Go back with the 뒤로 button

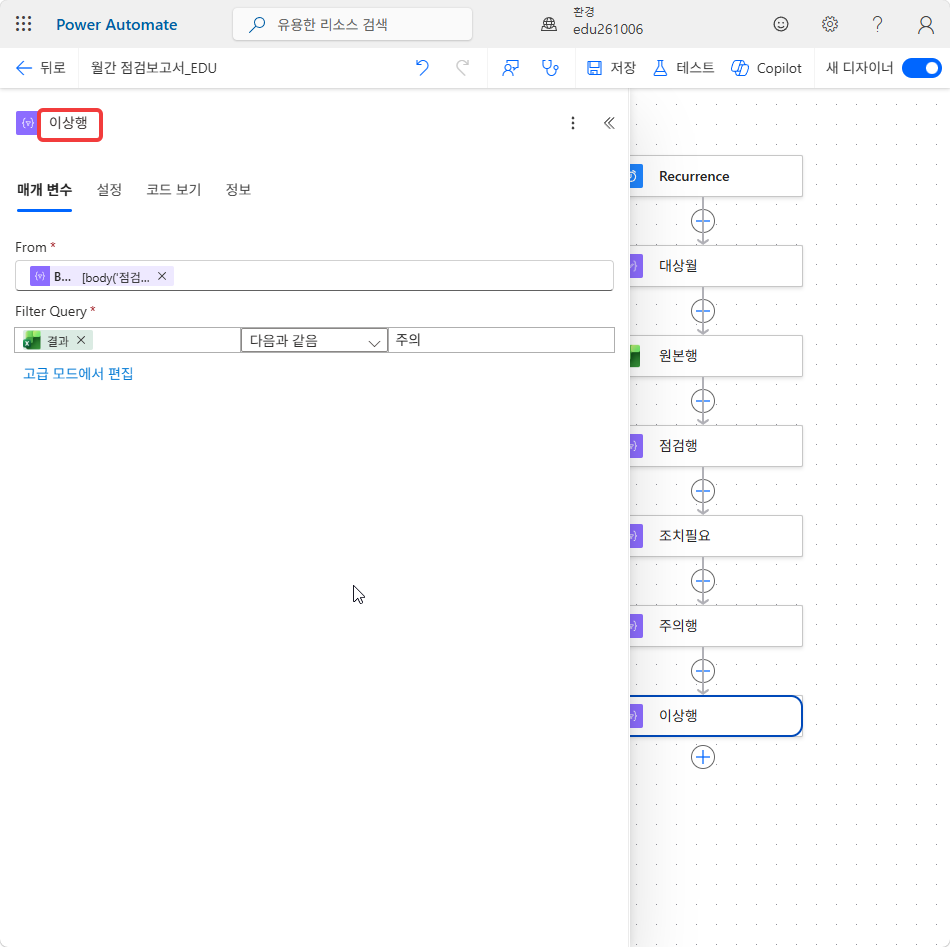[x=40, y=68]
